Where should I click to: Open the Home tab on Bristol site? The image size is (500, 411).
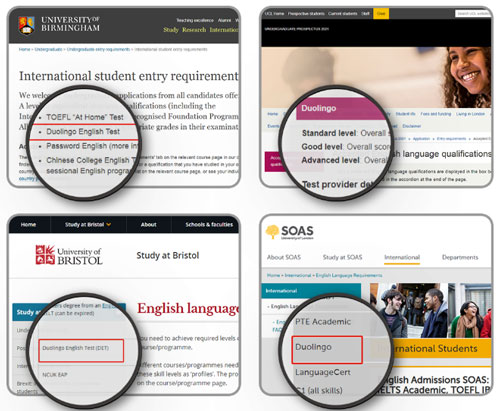[28, 225]
